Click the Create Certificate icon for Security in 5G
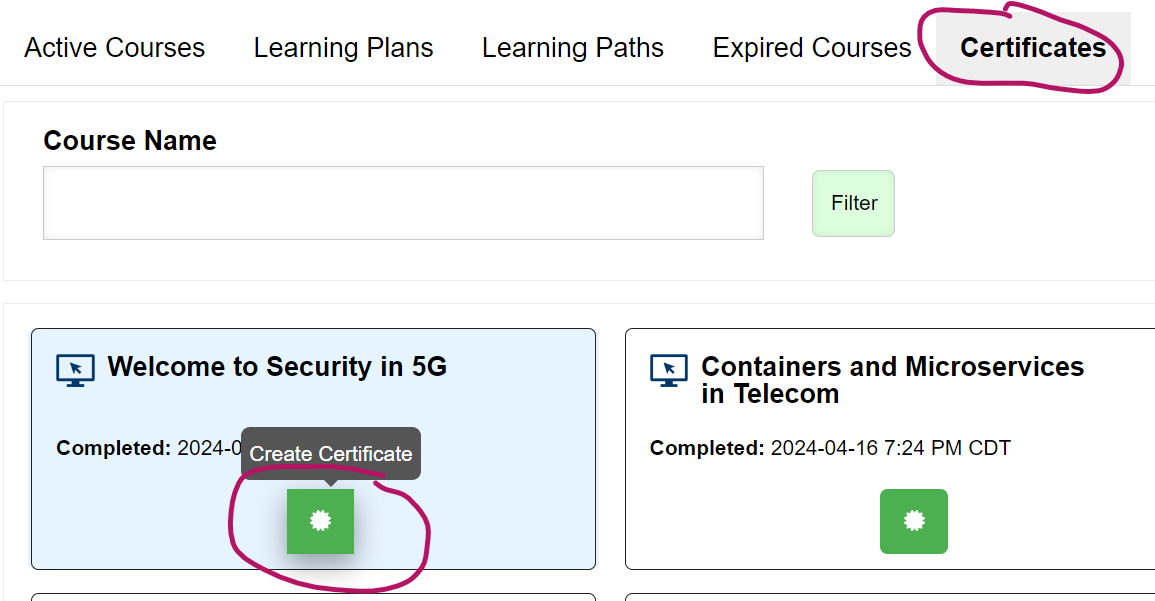Viewport: 1155px width, 601px height. click(x=320, y=521)
